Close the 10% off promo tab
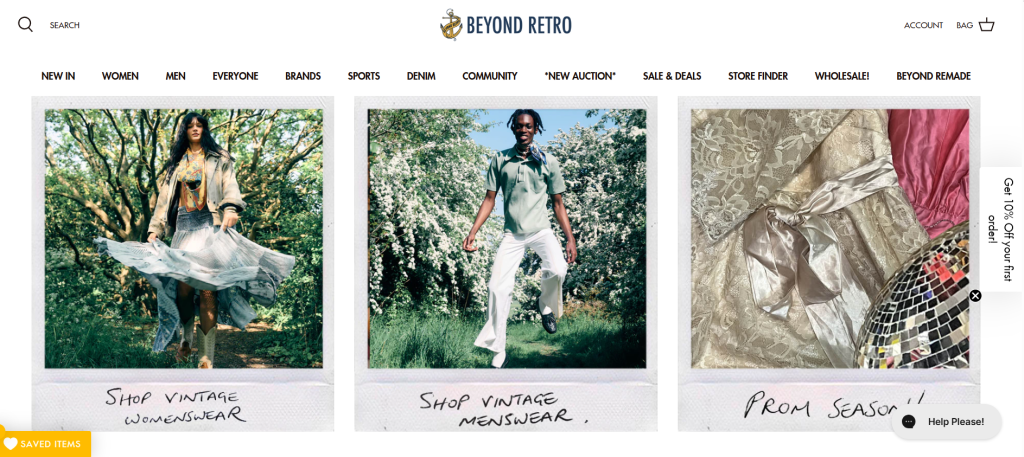Image resolution: width=1024 pixels, height=457 pixels. [x=975, y=296]
